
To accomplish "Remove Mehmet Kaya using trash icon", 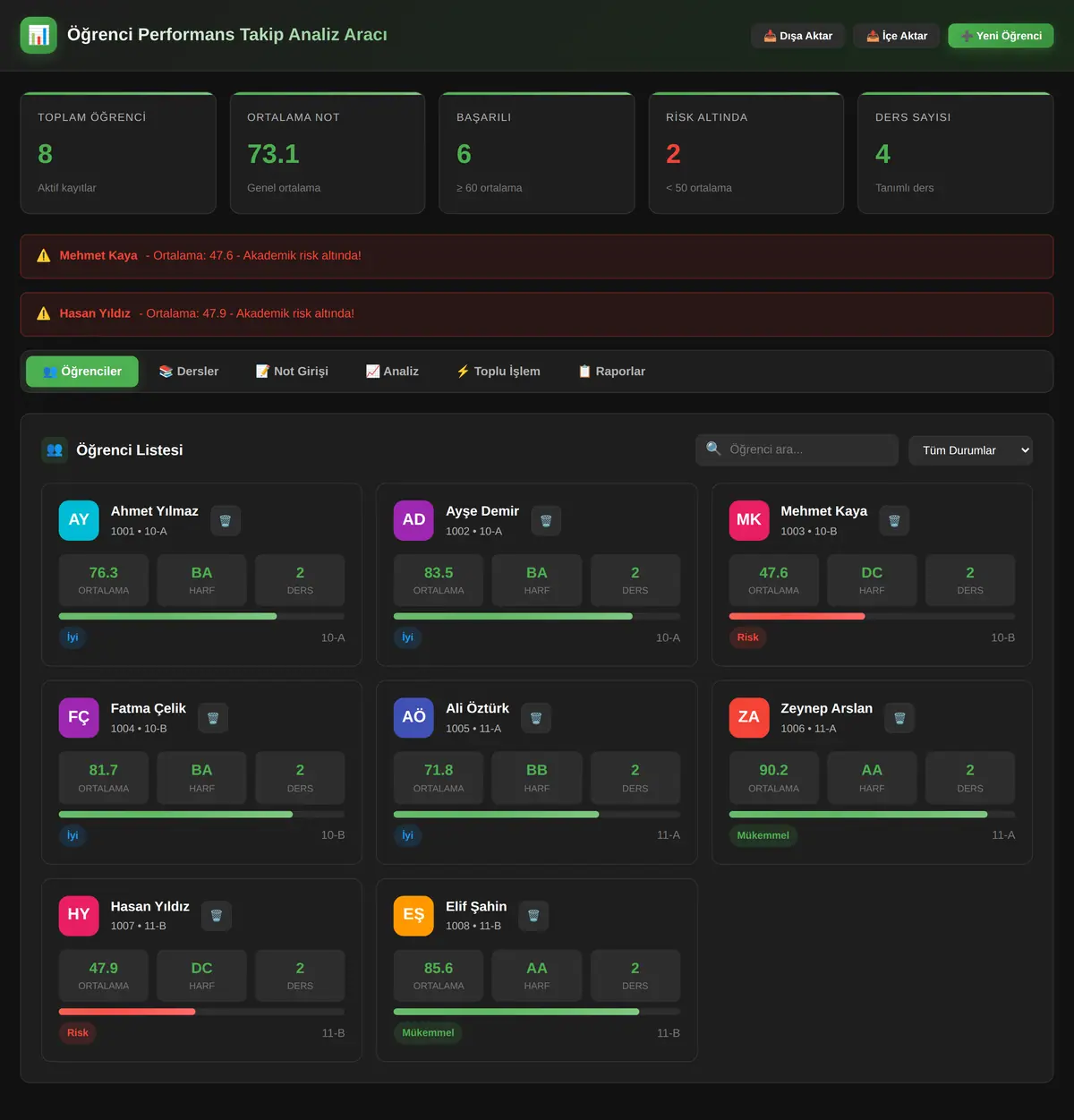I will [894, 521].
